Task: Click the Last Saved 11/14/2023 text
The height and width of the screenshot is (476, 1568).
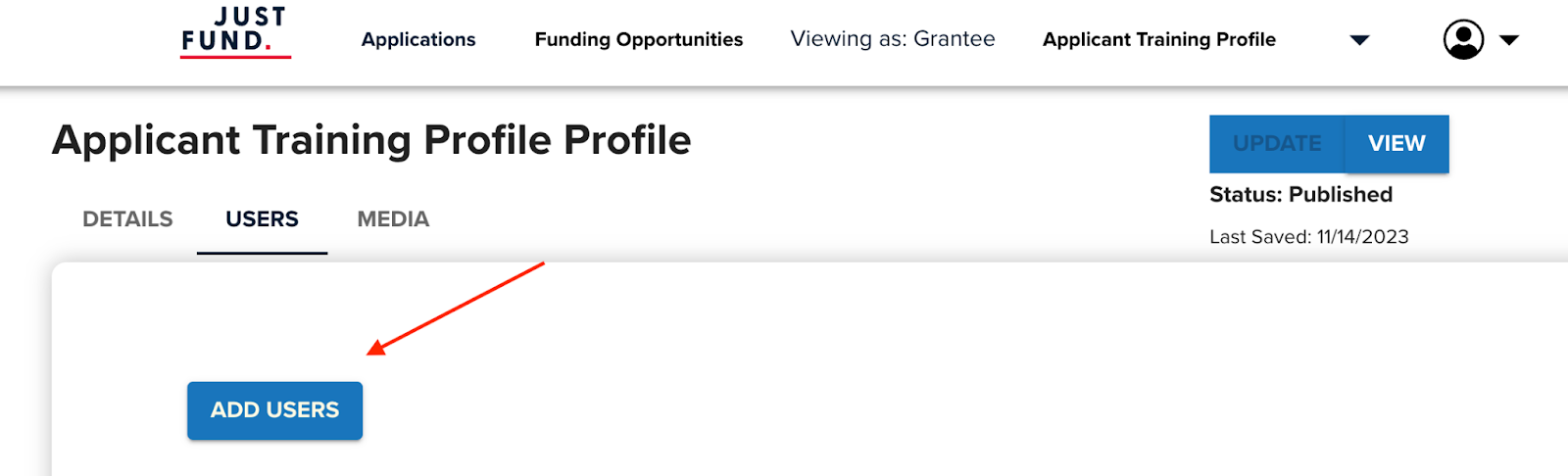Action: pos(1308,237)
